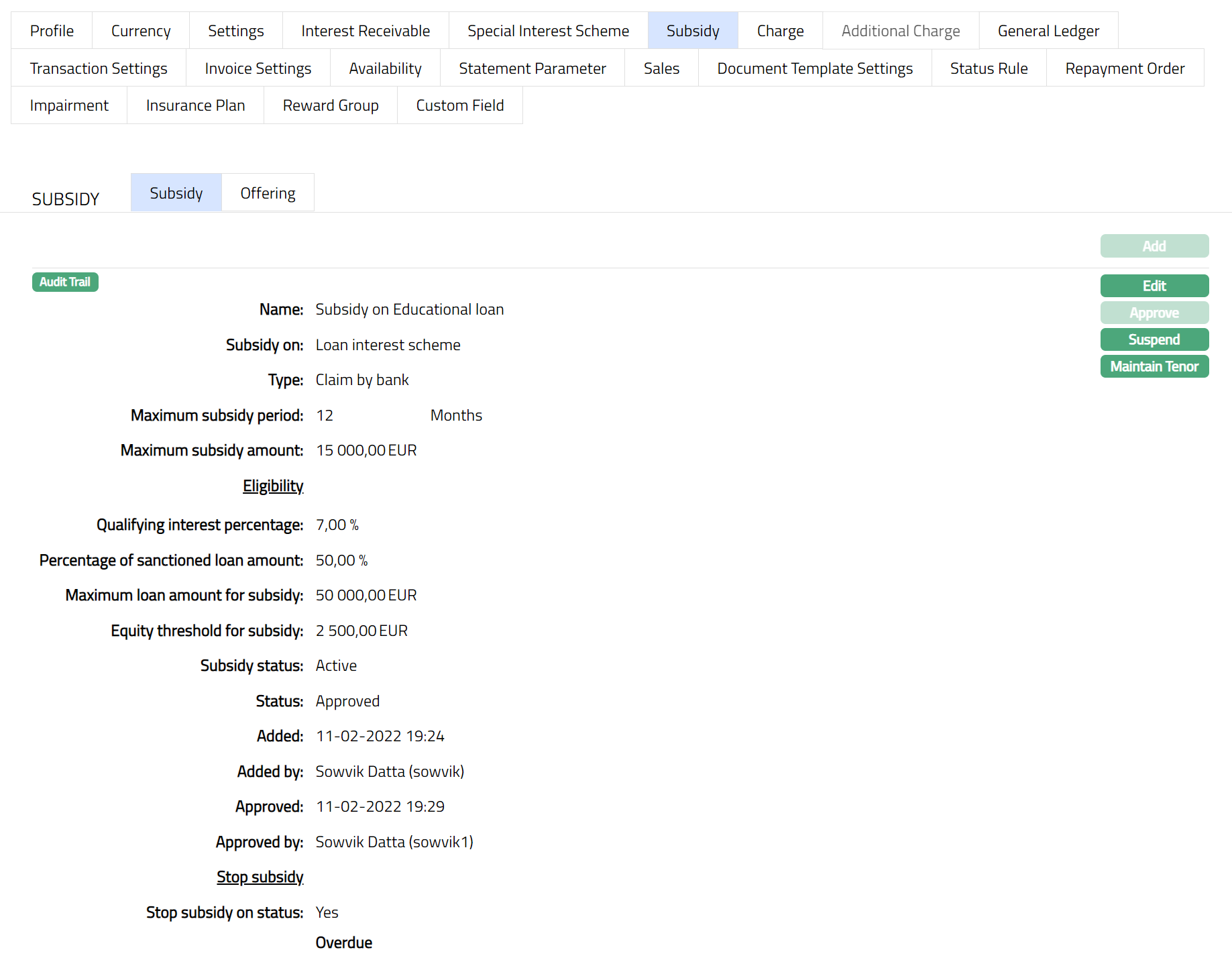Screen dimensions: 1232x964
Task: Switch to the Offering sub-tab
Action: click(x=268, y=193)
